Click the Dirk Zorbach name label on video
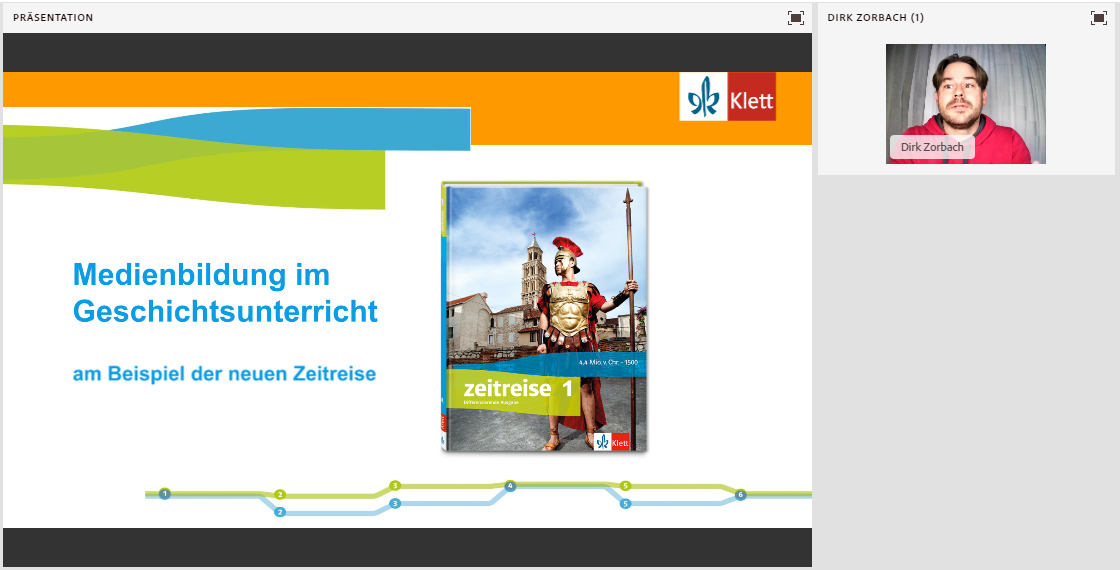The height and width of the screenshot is (570, 1120). pyautogui.click(x=932, y=147)
